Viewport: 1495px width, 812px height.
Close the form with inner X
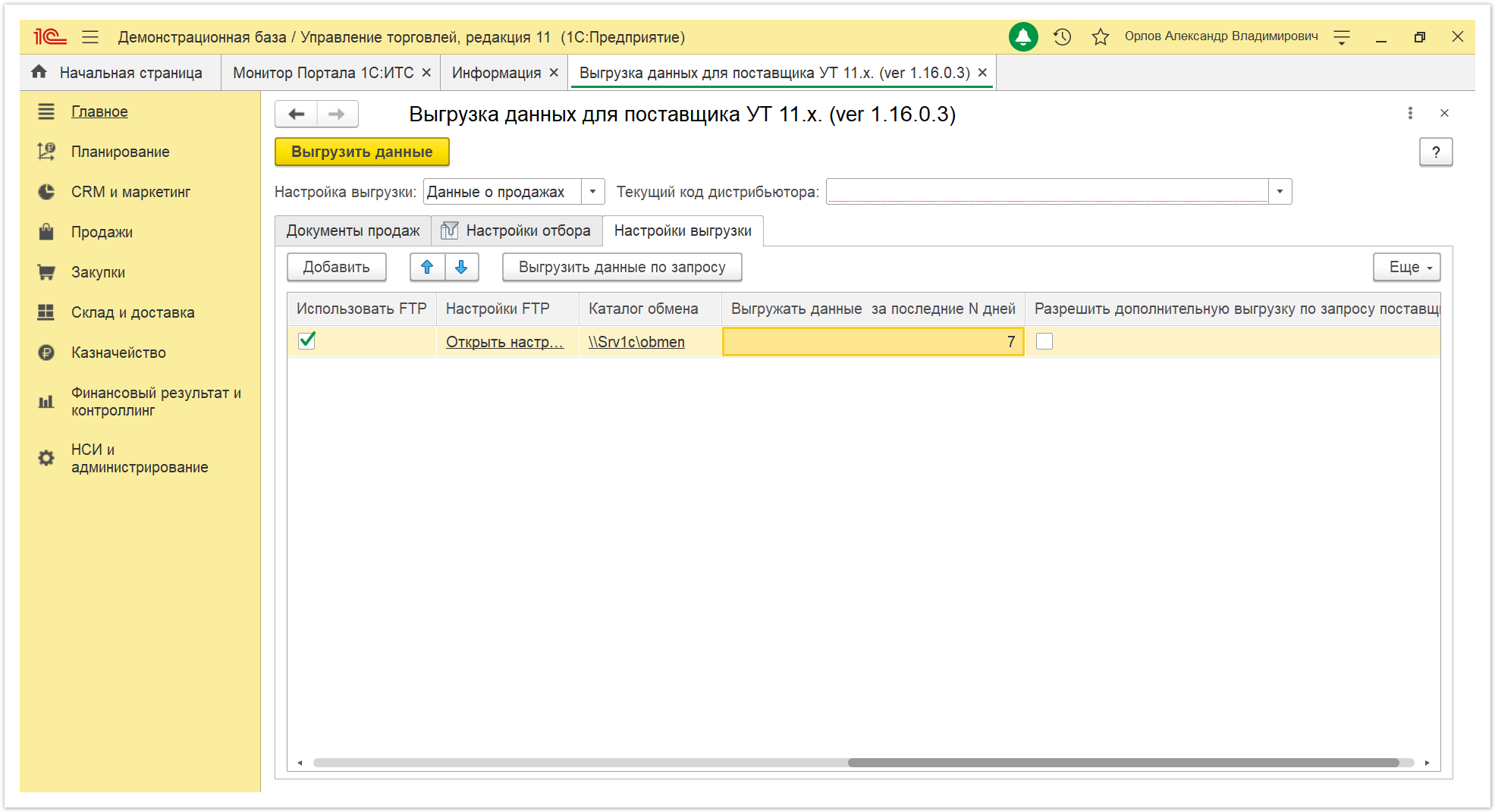tap(1444, 113)
